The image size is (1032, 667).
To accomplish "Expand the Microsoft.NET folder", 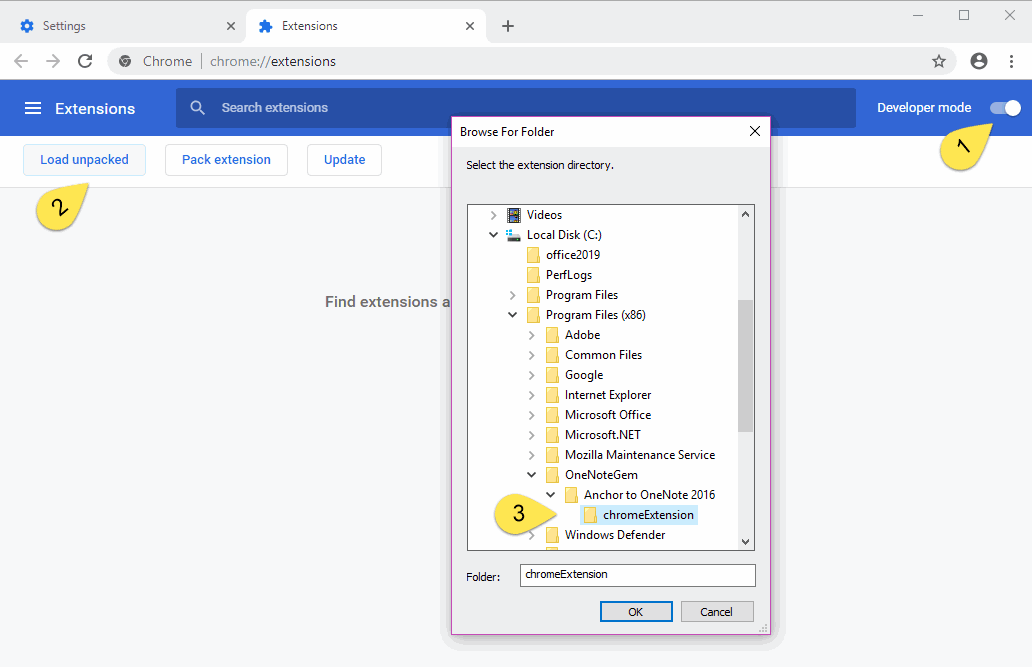I will coord(531,435).
